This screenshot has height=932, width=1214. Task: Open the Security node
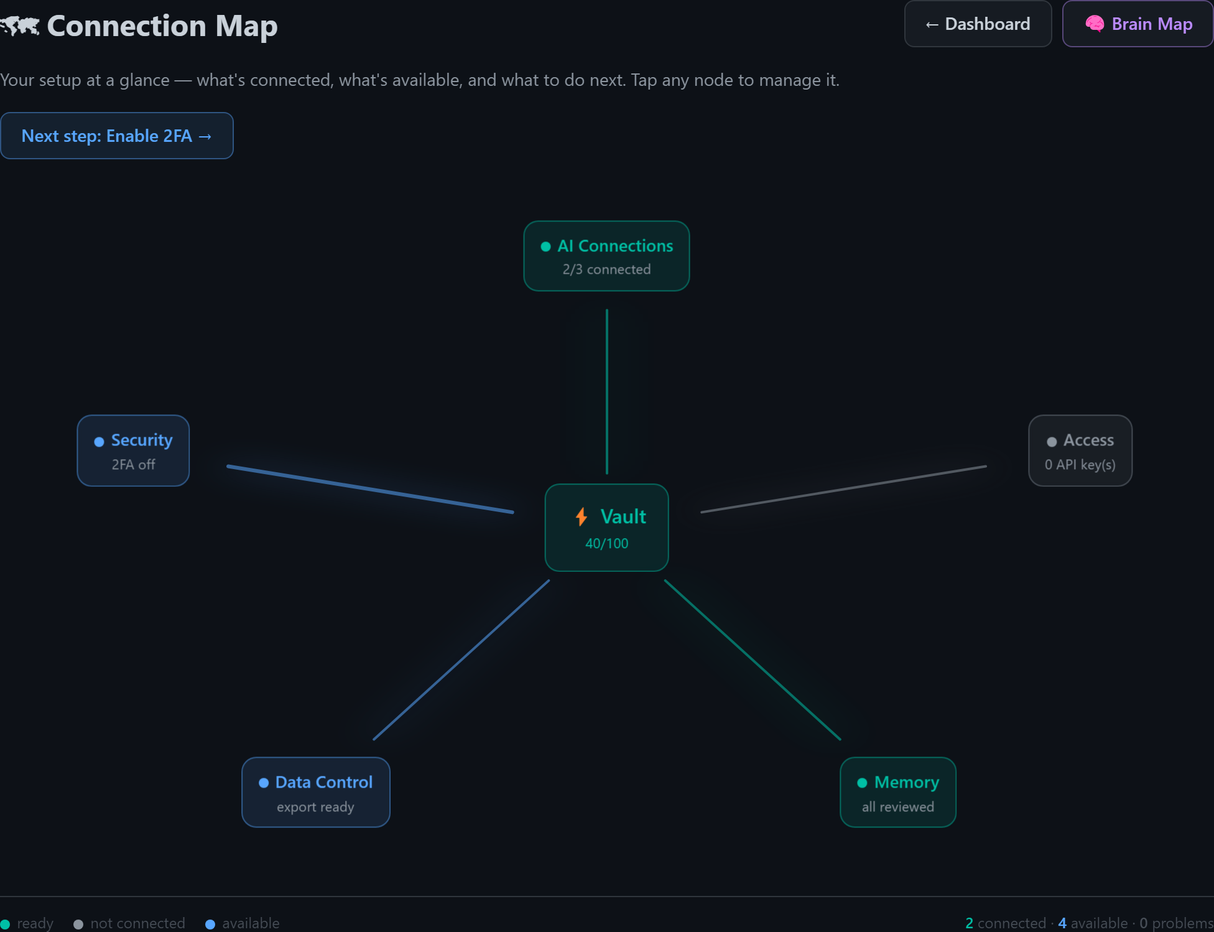tap(133, 451)
